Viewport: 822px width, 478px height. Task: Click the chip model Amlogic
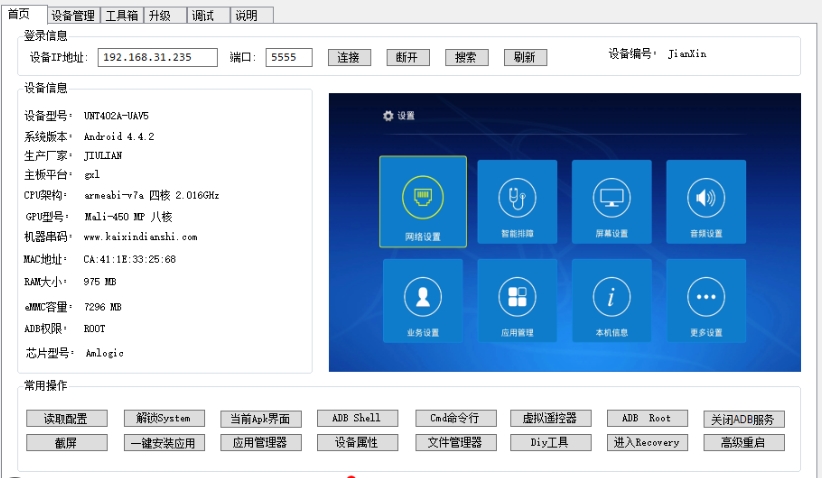pos(105,353)
